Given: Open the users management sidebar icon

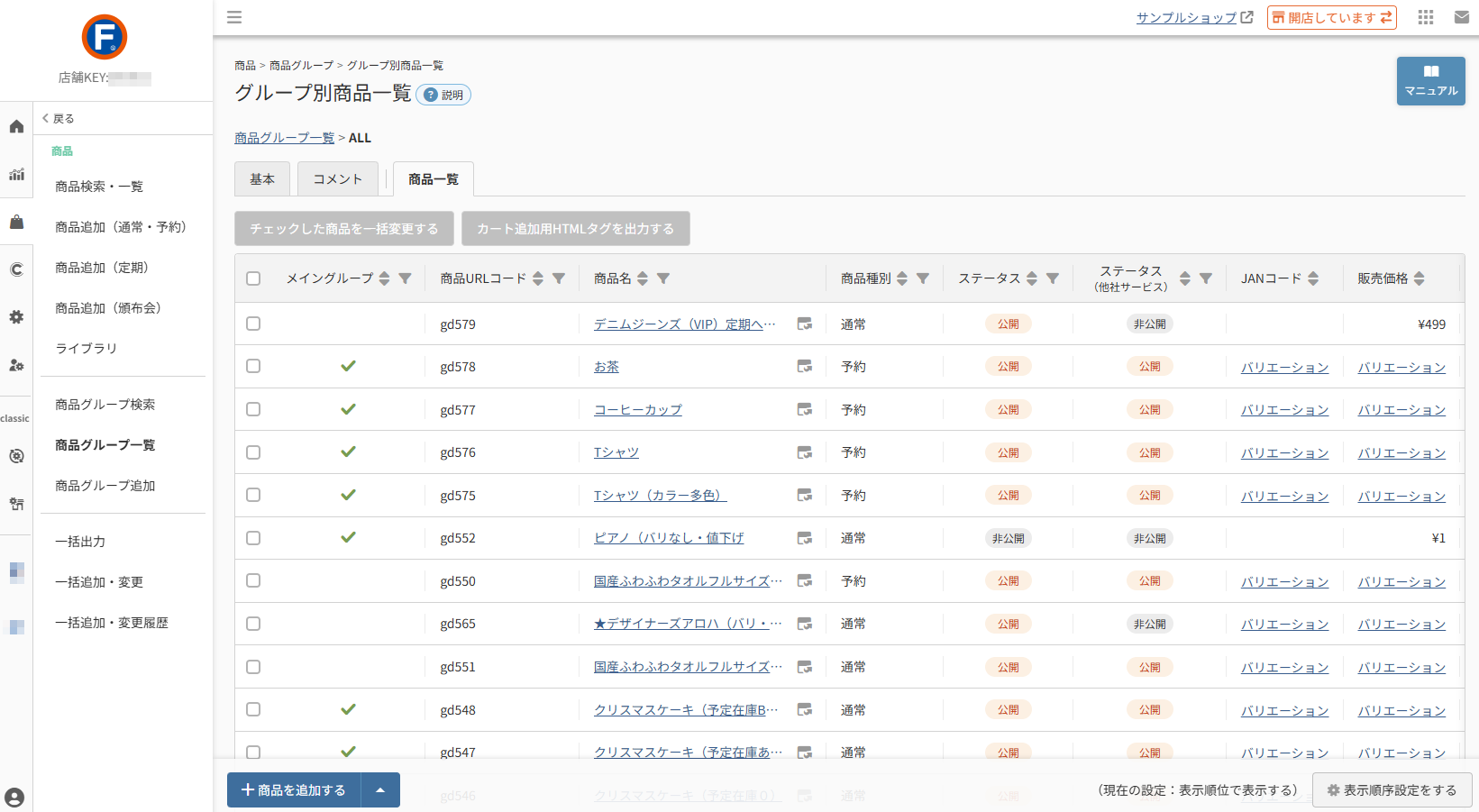Looking at the screenshot, I should point(16,365).
